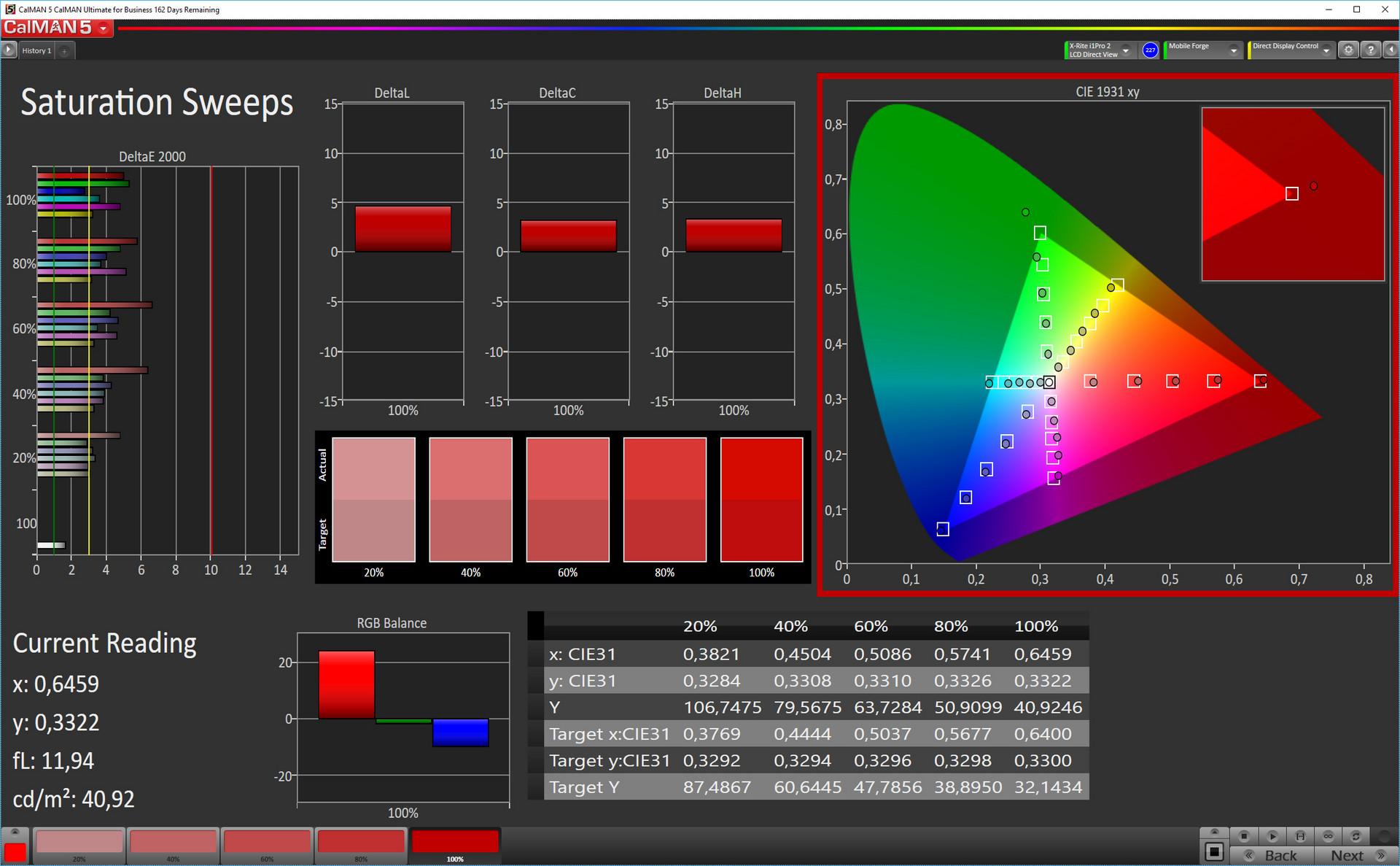The image size is (1400, 866).
Task: Select the 100% saturation swatch in bottom strip
Action: click(x=455, y=845)
